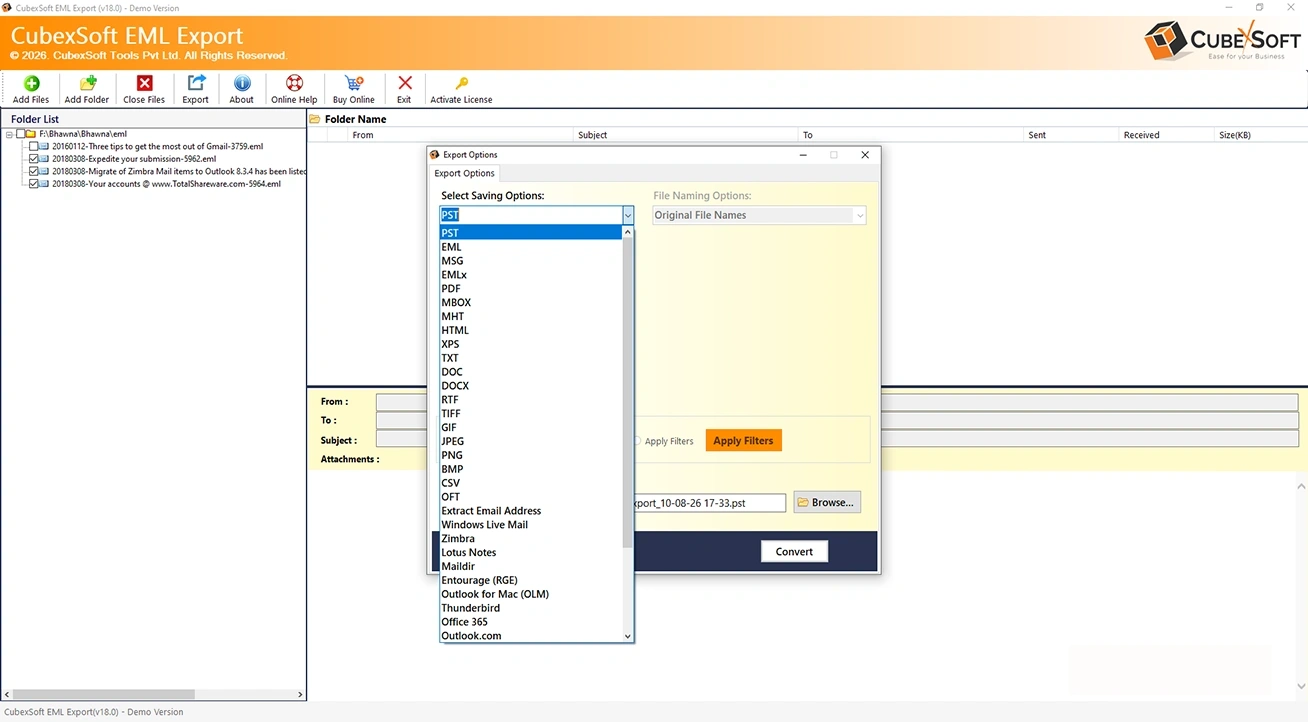Click the orange Apply Filters button
Image resolution: width=1308 pixels, height=722 pixels.
743,441
